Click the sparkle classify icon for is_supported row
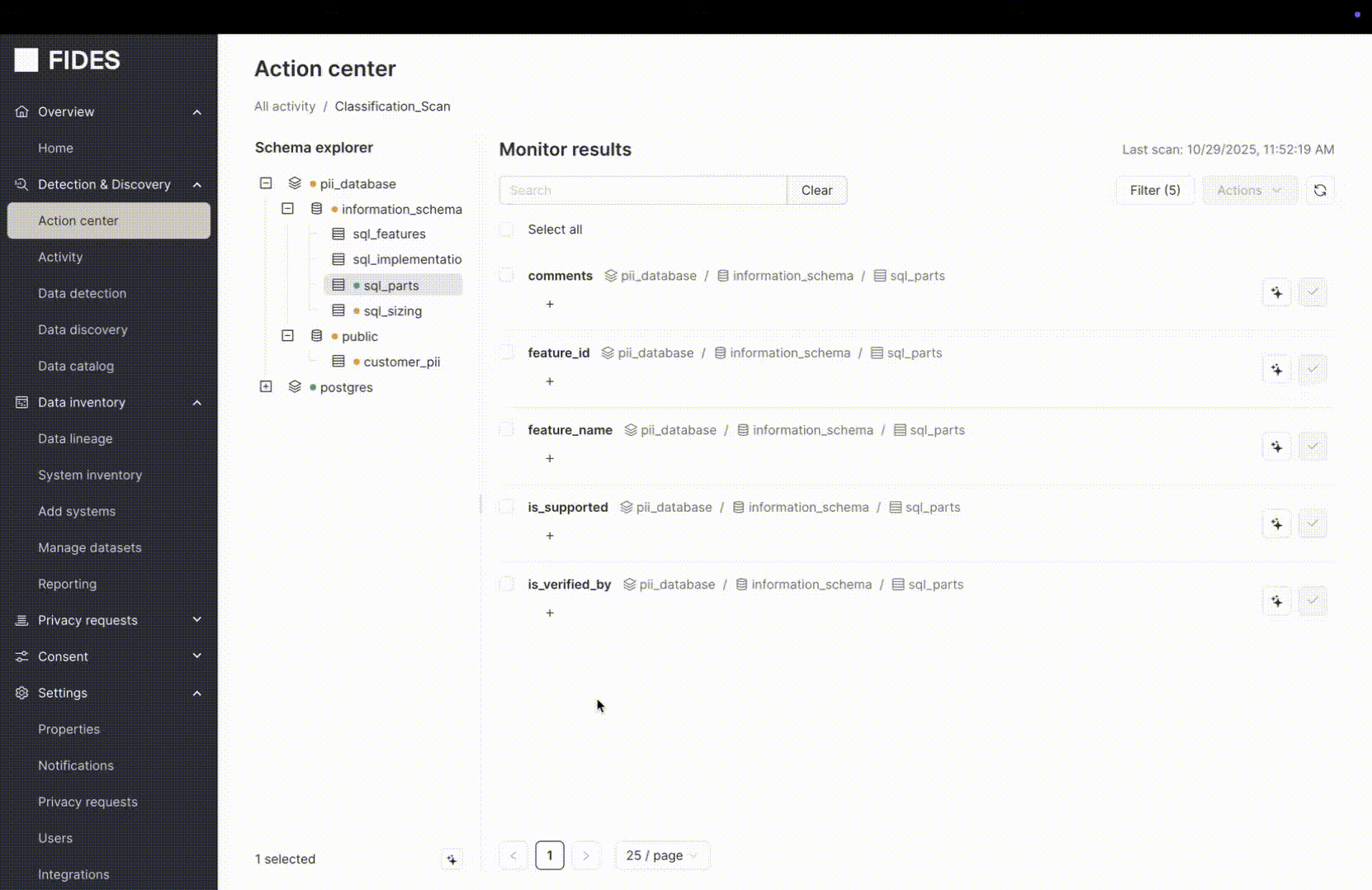Viewport: 1372px width, 890px height. coord(1276,524)
